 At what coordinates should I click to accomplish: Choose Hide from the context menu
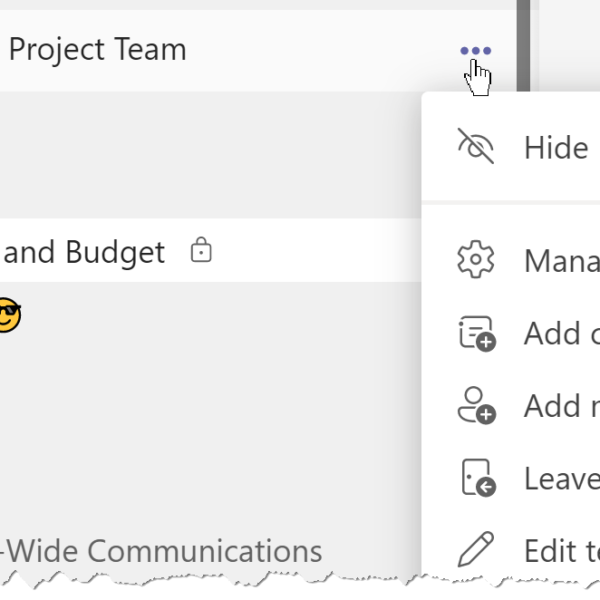point(556,148)
